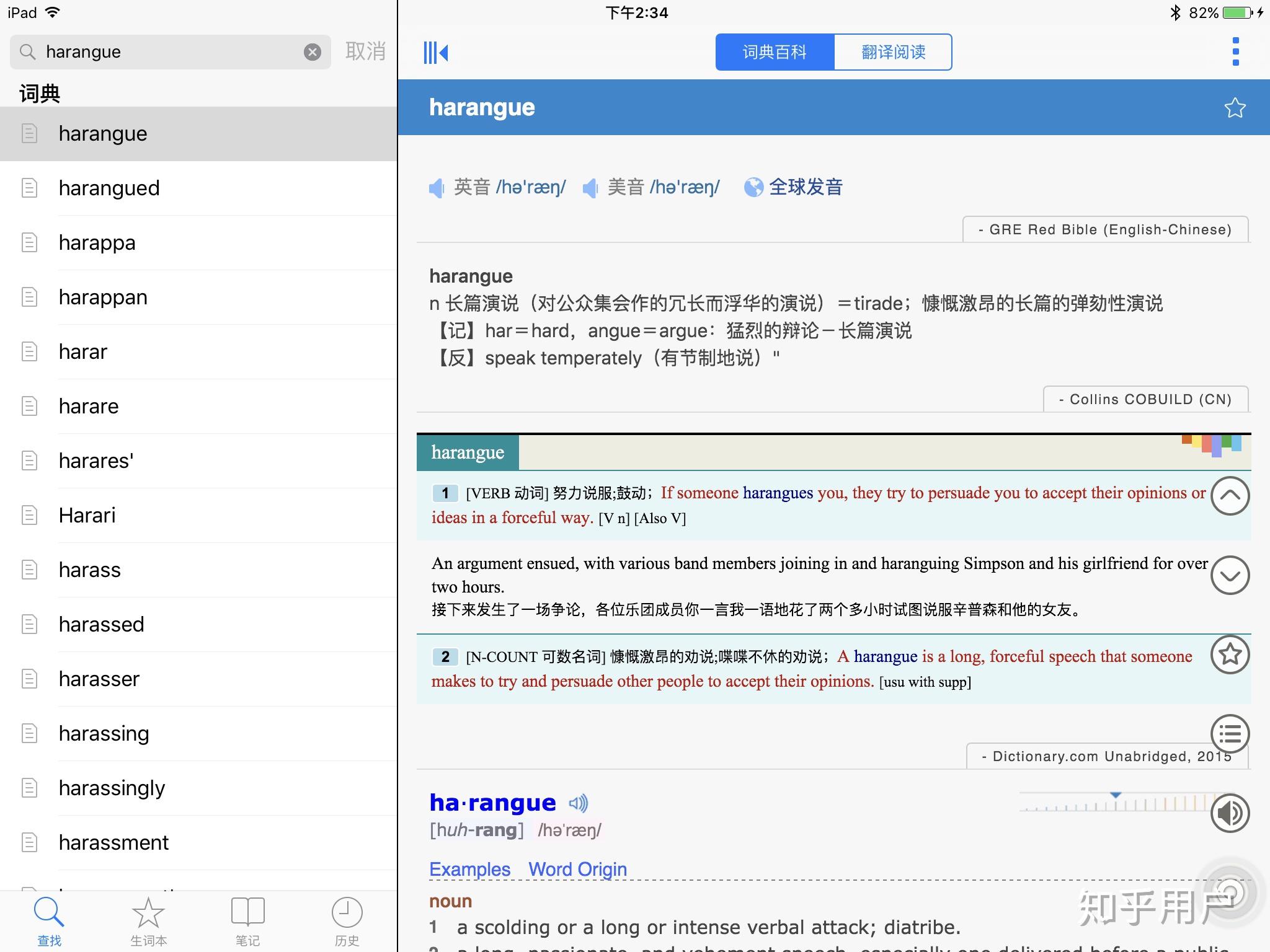Collapse GRE Red Bible dictionary section
This screenshot has width=1270, height=952.
coord(1105,229)
